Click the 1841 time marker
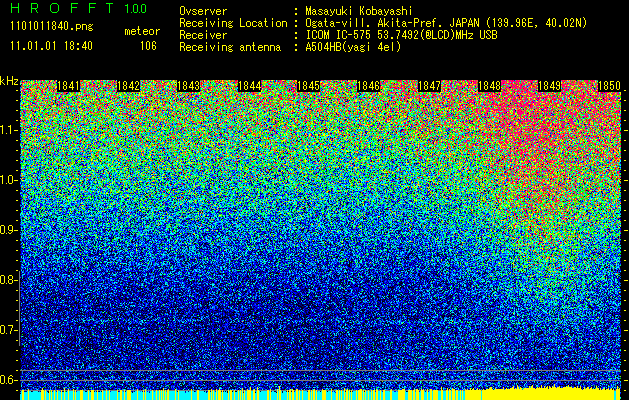The height and width of the screenshot is (400, 629). click(x=69, y=86)
